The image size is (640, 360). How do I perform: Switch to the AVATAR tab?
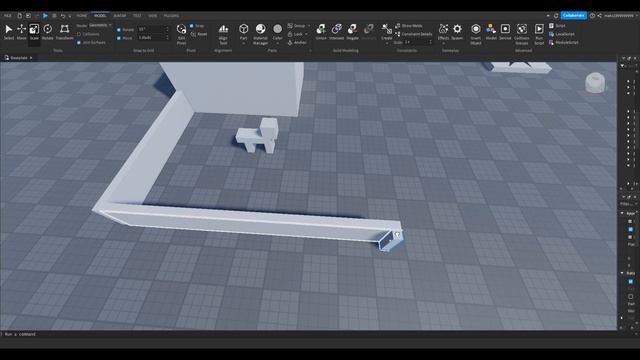pos(120,16)
